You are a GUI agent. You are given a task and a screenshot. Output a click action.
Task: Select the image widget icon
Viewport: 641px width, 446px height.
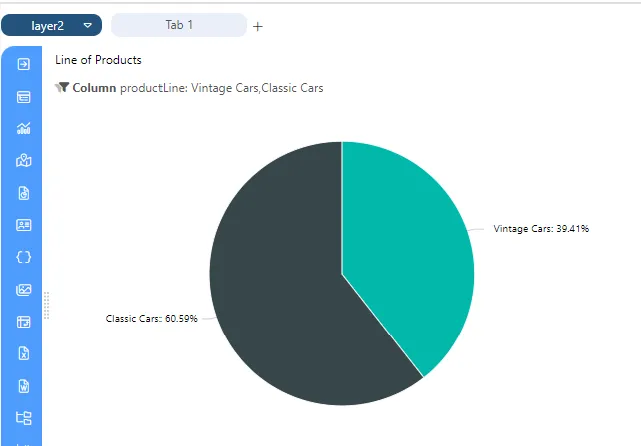click(23, 289)
